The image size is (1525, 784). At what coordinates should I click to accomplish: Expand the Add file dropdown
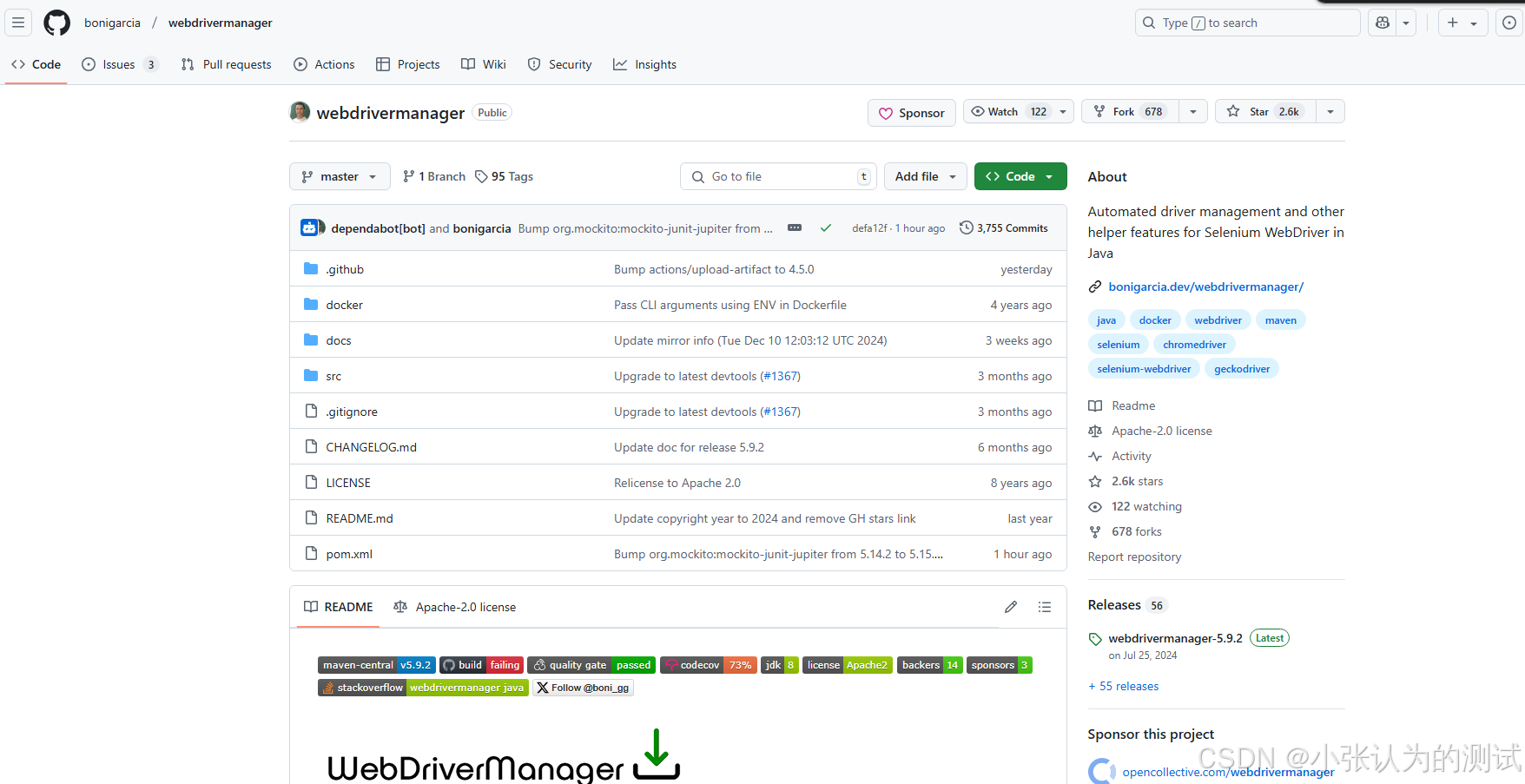coord(926,176)
